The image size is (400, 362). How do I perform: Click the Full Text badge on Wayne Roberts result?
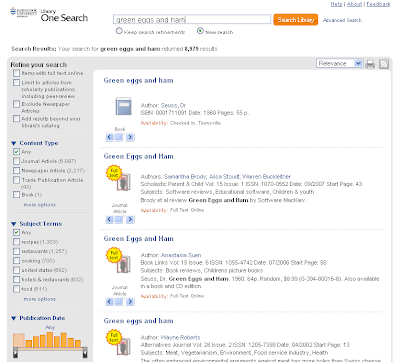click(x=114, y=337)
